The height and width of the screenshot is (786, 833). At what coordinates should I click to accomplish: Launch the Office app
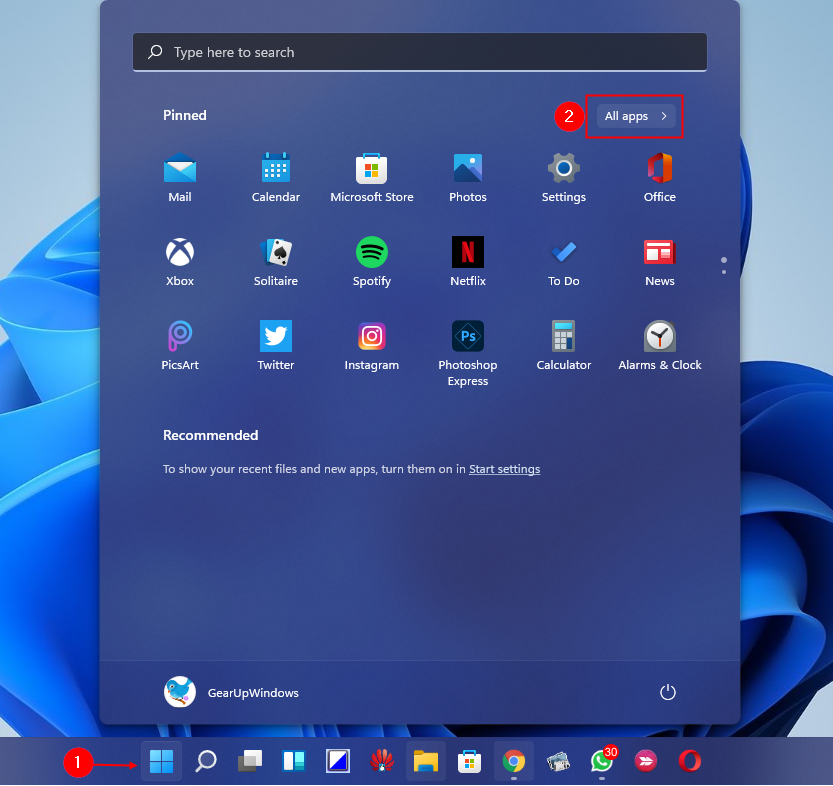pyautogui.click(x=660, y=178)
